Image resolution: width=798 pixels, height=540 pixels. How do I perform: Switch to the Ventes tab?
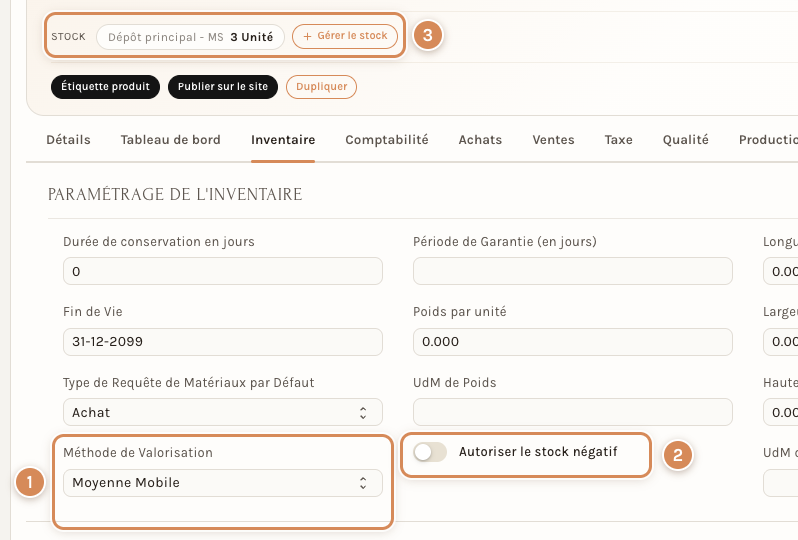(x=553, y=140)
